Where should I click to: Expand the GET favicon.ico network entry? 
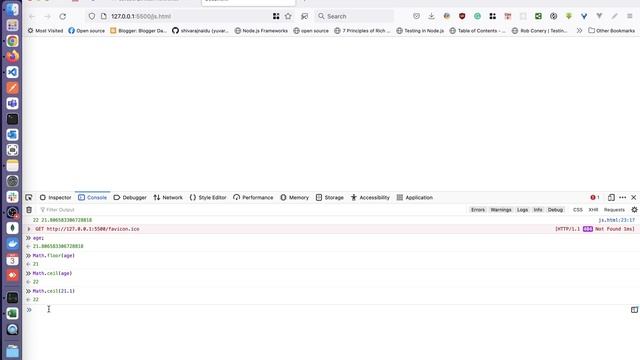[x=29, y=229]
